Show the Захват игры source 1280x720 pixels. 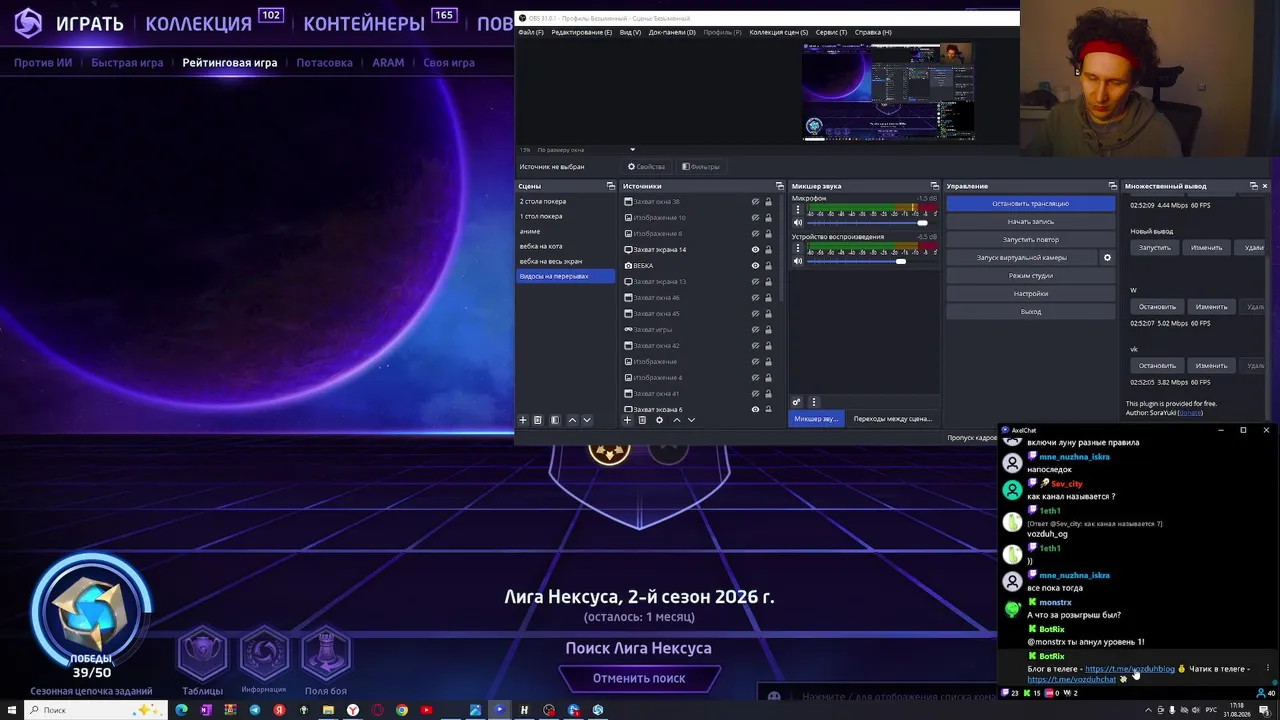(x=755, y=330)
